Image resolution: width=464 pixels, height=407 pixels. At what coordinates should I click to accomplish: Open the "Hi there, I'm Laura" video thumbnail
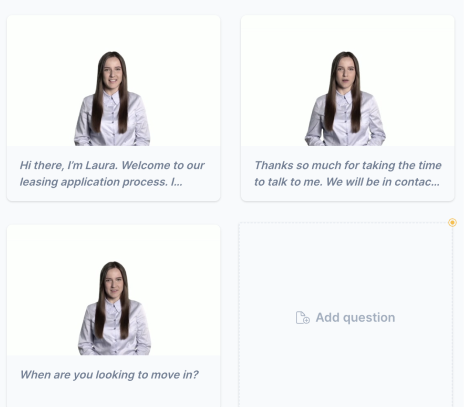point(113,81)
